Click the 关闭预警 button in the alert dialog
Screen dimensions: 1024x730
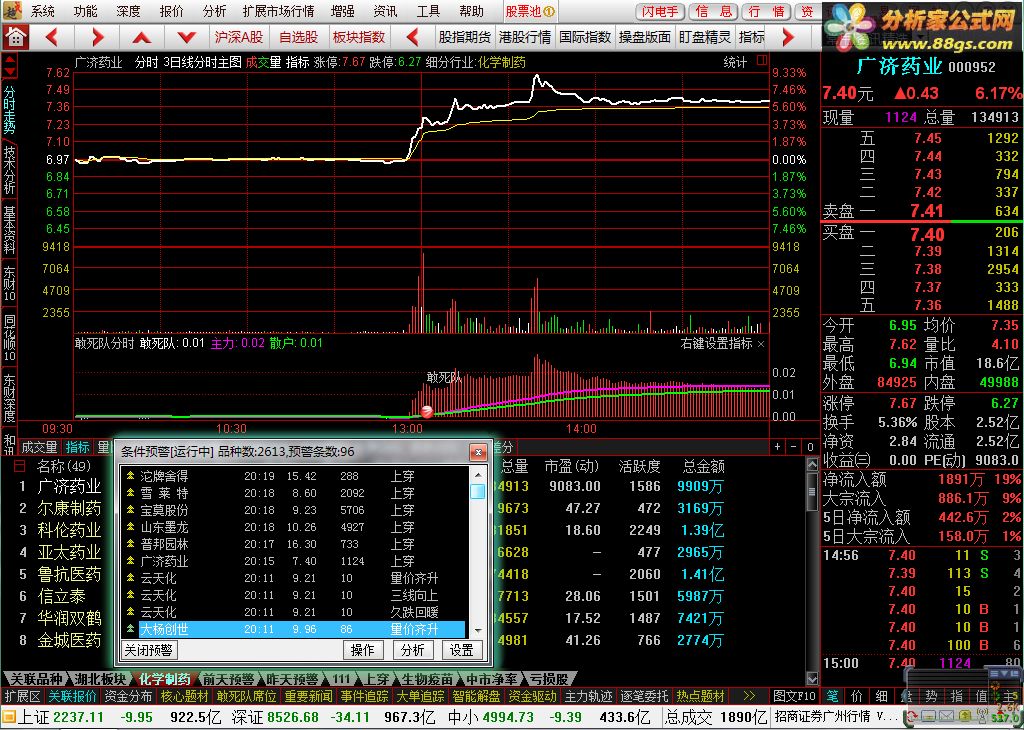(x=149, y=650)
